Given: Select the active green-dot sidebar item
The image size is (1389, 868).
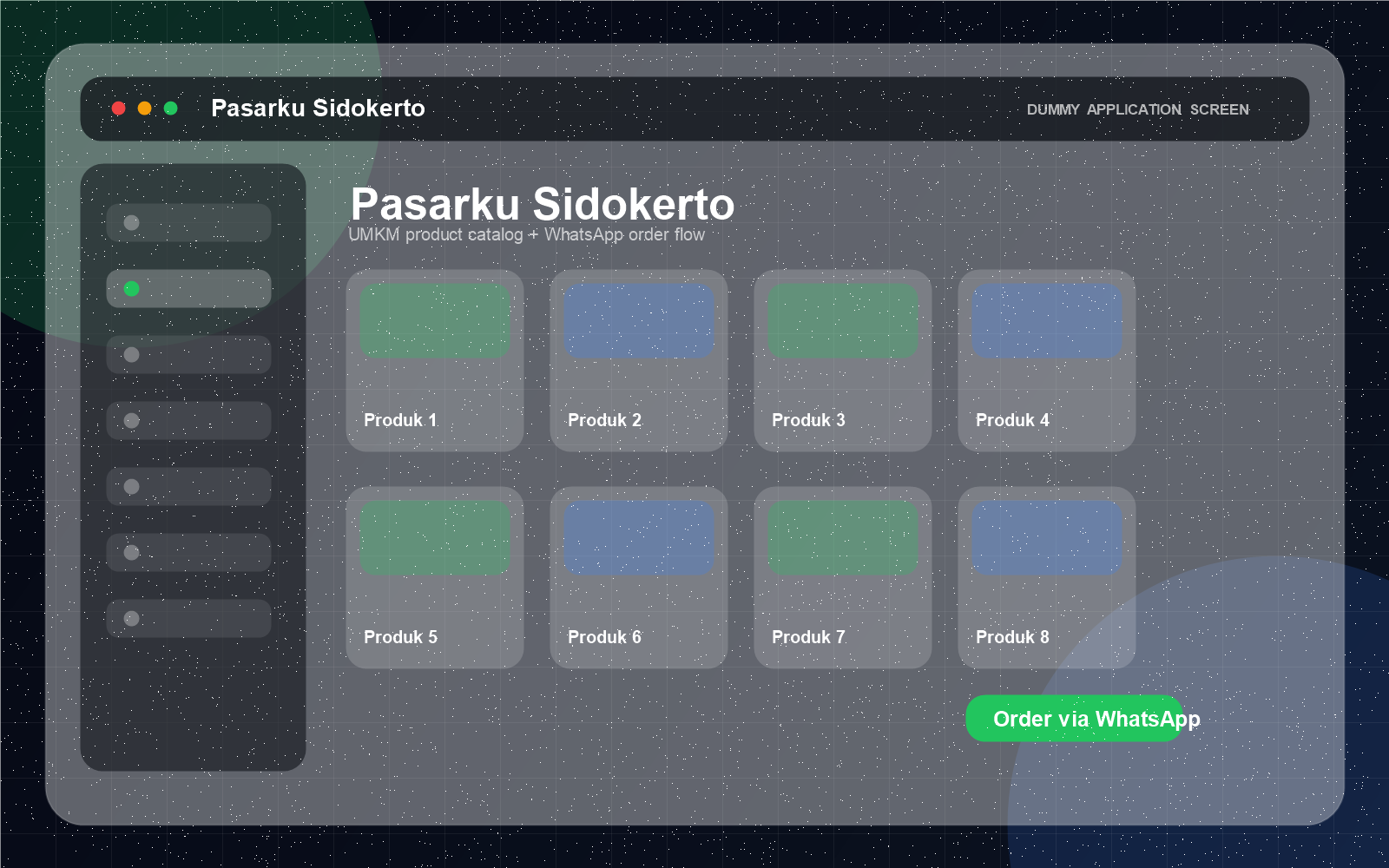Looking at the screenshot, I should click(x=188, y=288).
